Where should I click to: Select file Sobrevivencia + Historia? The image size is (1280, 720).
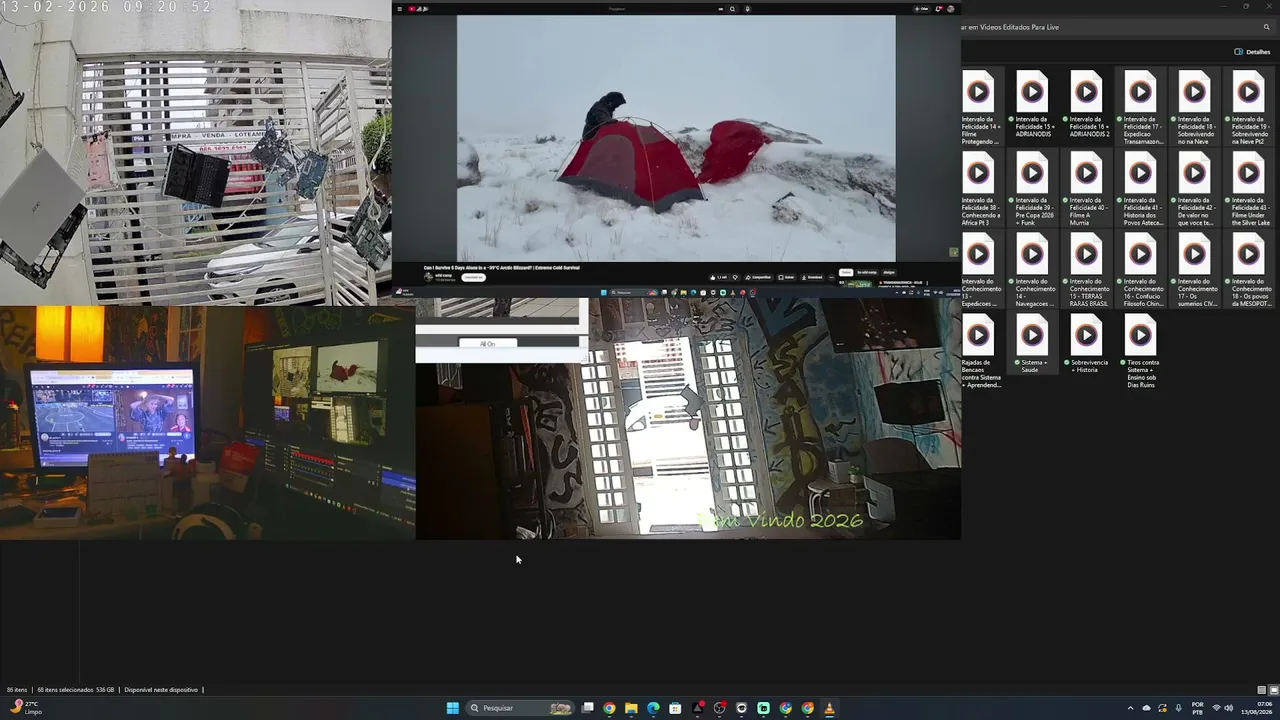(x=1087, y=345)
